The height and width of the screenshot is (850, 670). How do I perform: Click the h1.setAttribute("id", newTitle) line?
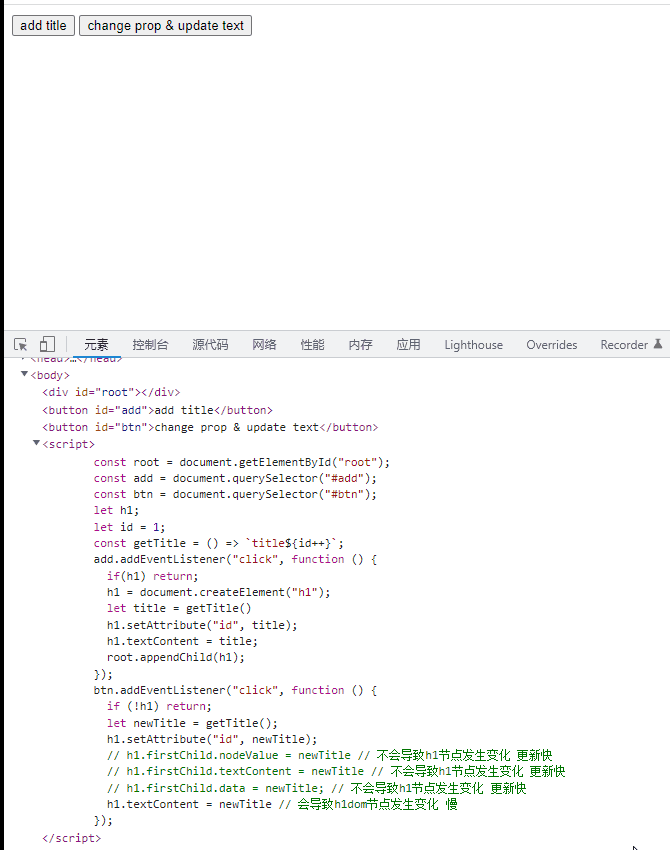[212, 739]
